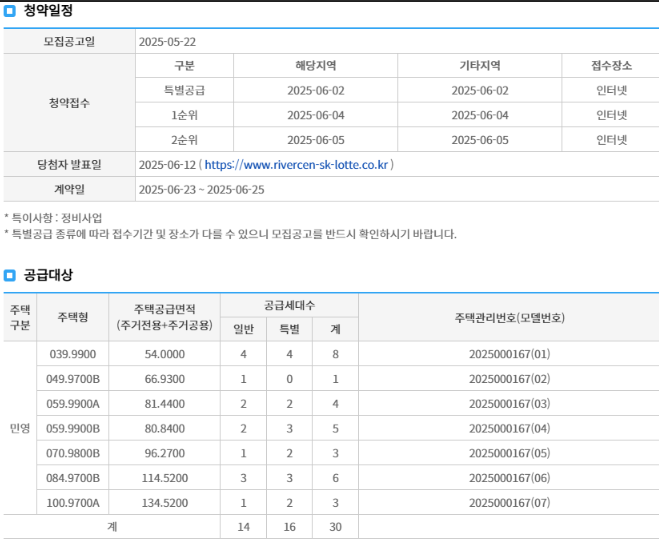Screen dimensions: 659x541
Task: Select housing type '059.9900B'
Action: pos(73,429)
